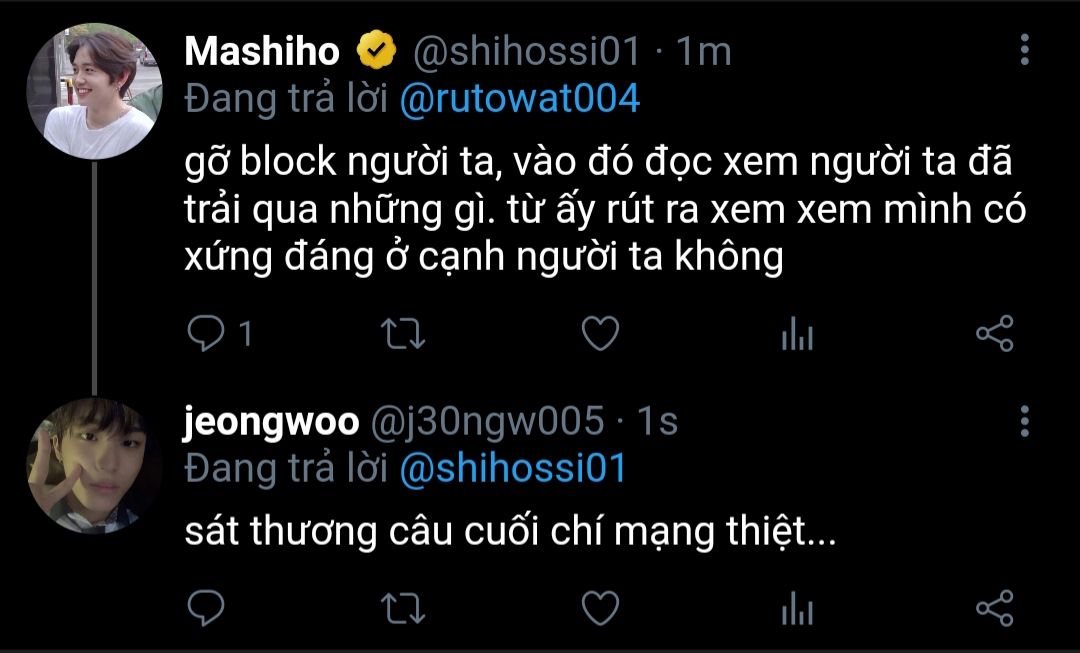Click Mashiho's gold verified badge
The width and height of the screenshot is (1080, 653).
tap(376, 50)
